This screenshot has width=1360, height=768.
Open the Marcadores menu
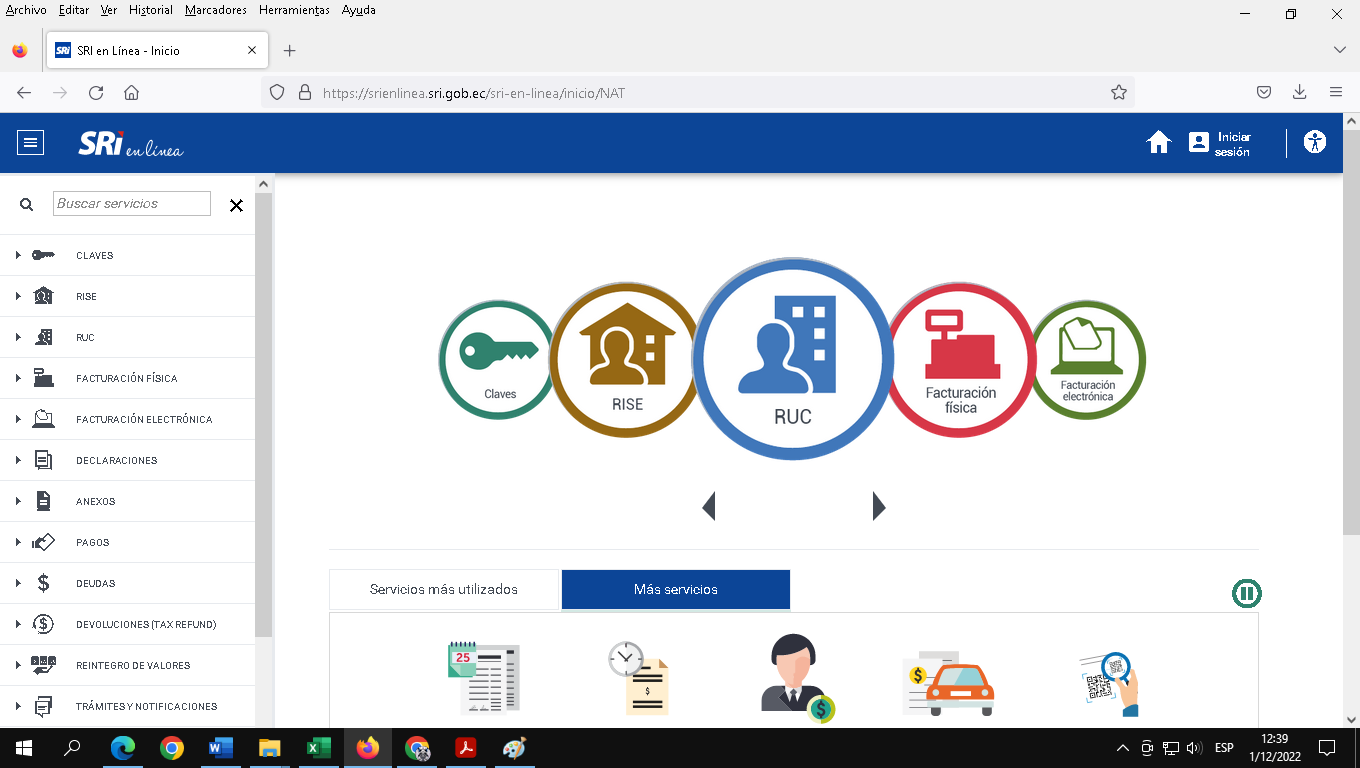215,10
